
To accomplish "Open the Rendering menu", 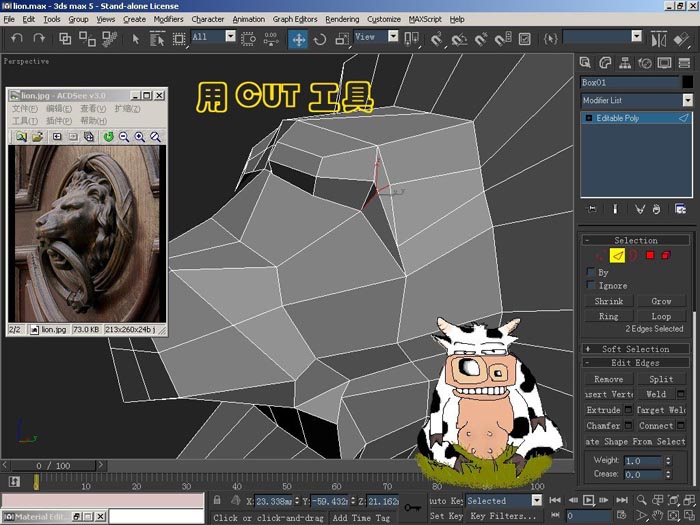I will point(342,19).
